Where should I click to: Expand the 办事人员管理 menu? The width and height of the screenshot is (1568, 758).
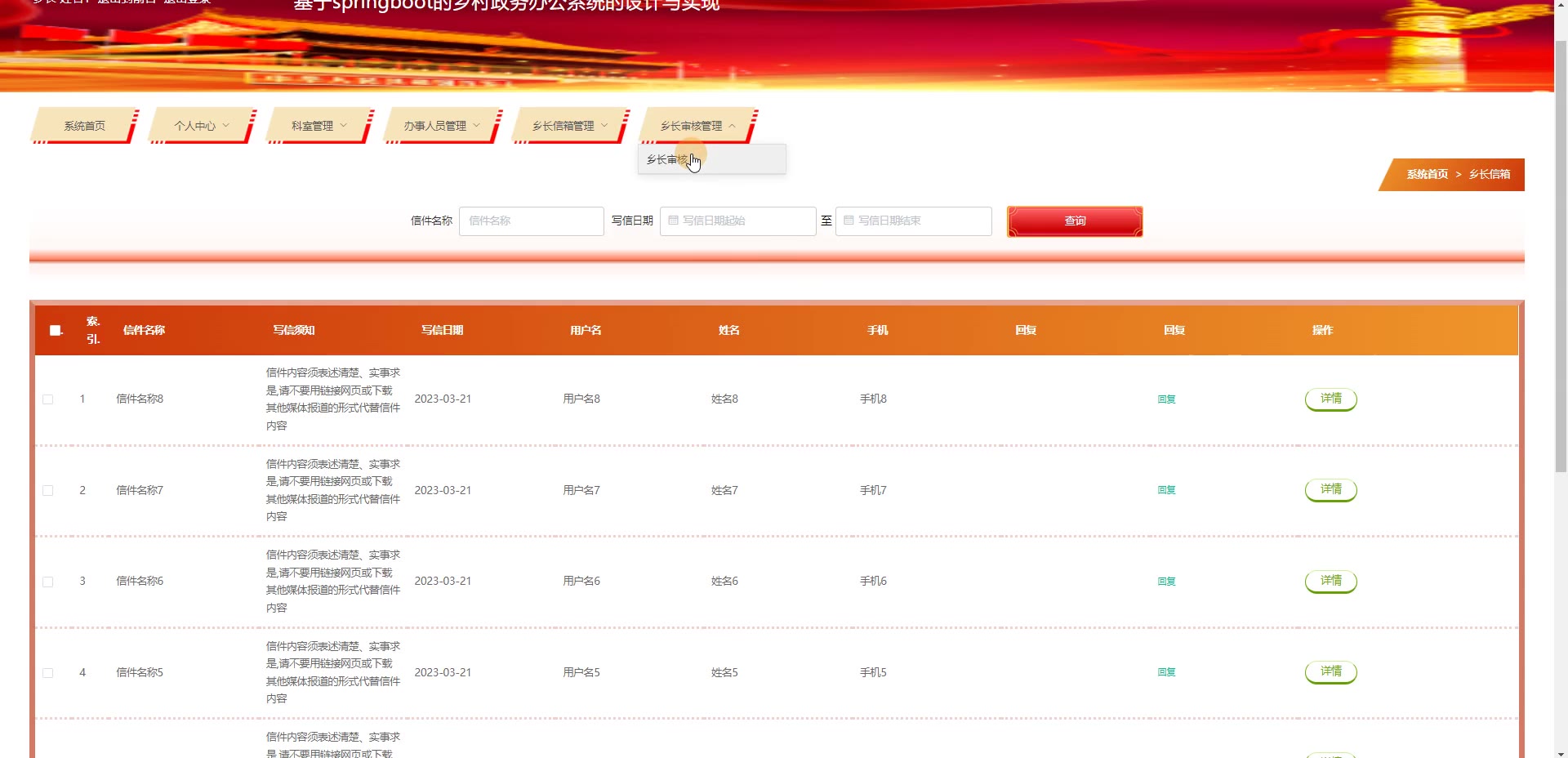point(442,126)
